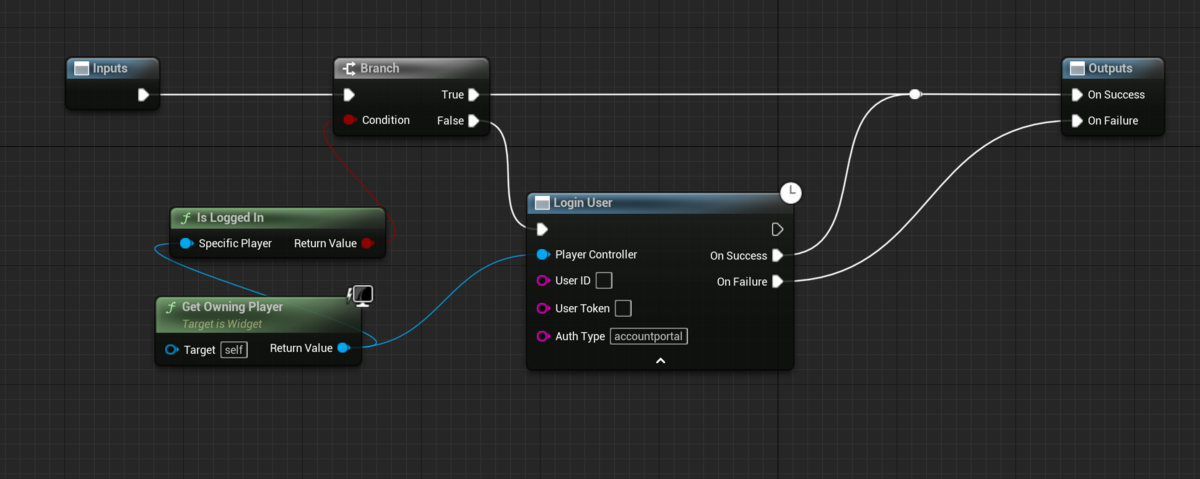Click the Login User hollow execution output pin
This screenshot has width=1200, height=479.
click(x=777, y=229)
